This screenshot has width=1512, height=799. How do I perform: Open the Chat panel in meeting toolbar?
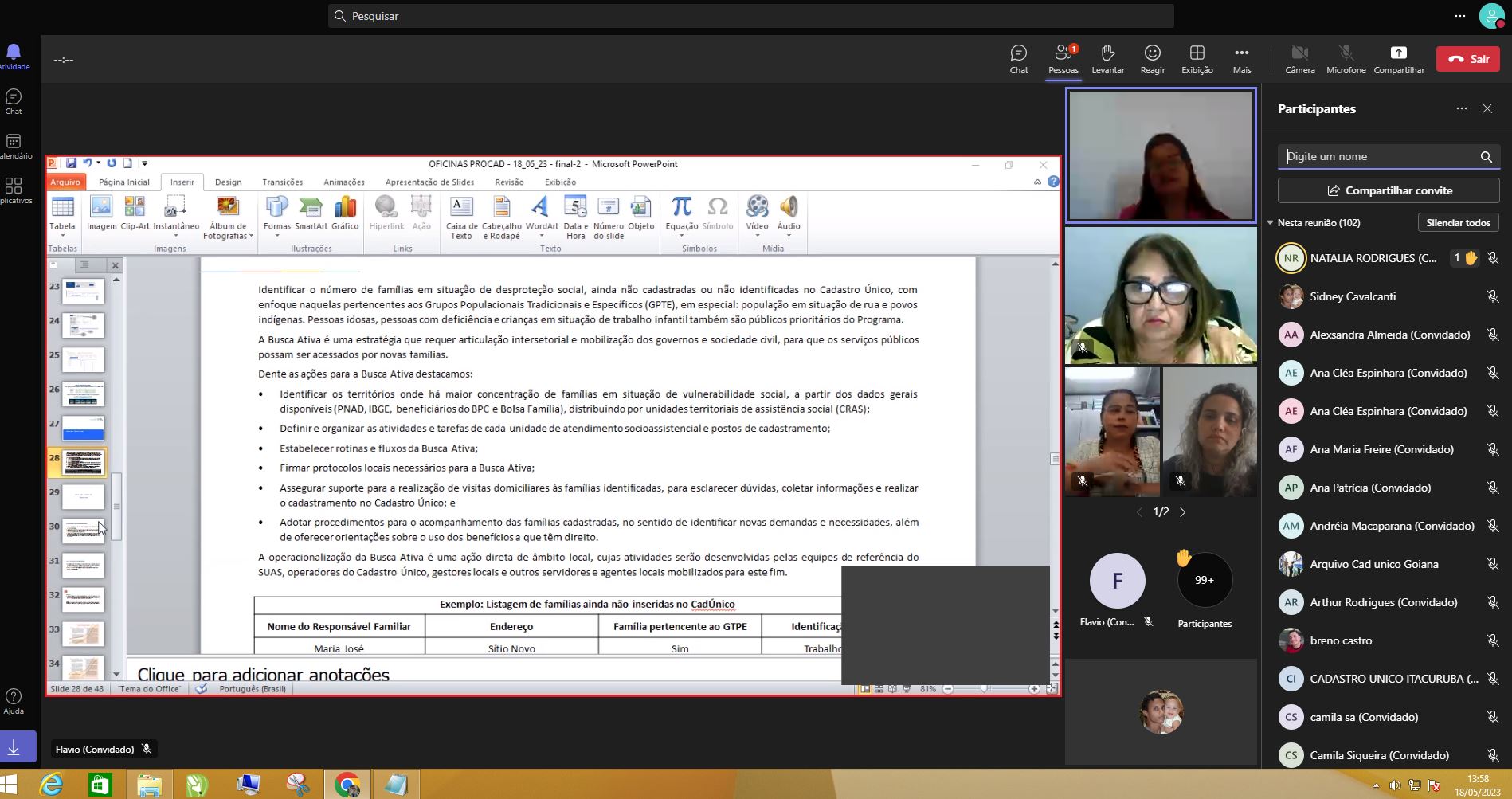point(1018,59)
